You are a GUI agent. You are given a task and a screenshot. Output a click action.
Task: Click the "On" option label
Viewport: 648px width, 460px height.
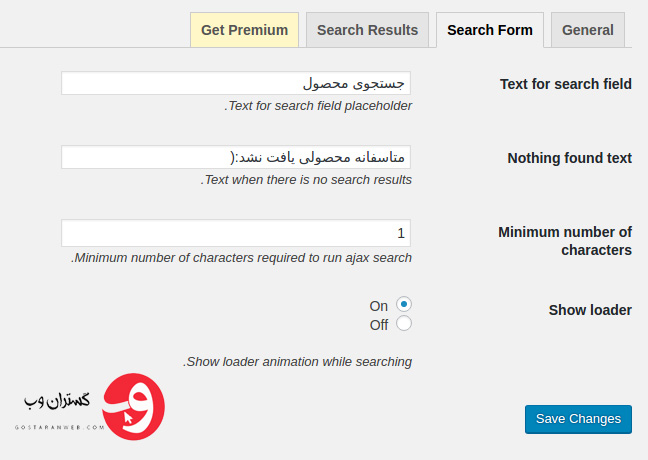click(379, 306)
